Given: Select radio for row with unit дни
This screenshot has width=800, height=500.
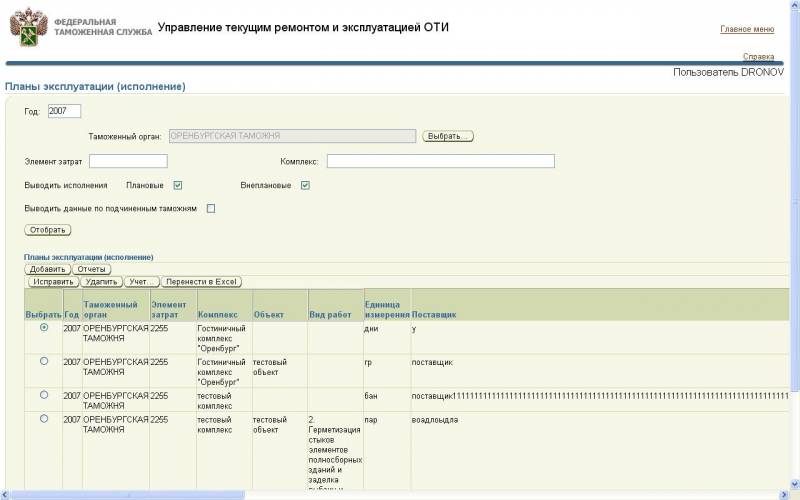Looking at the screenshot, I should pos(44,328).
